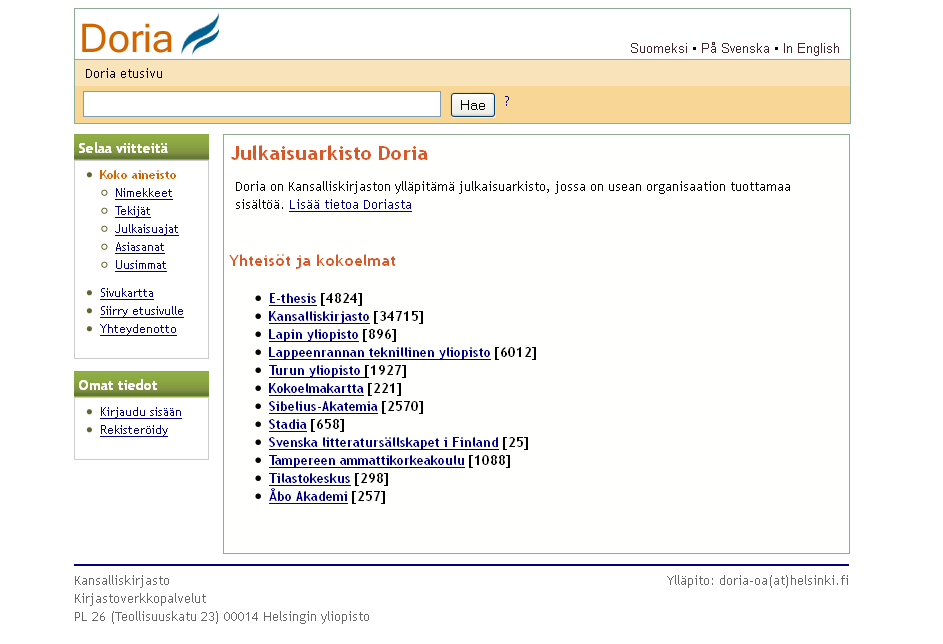Click Rekisteröidy to register
Viewport: 943px width, 644px height.
click(x=134, y=430)
